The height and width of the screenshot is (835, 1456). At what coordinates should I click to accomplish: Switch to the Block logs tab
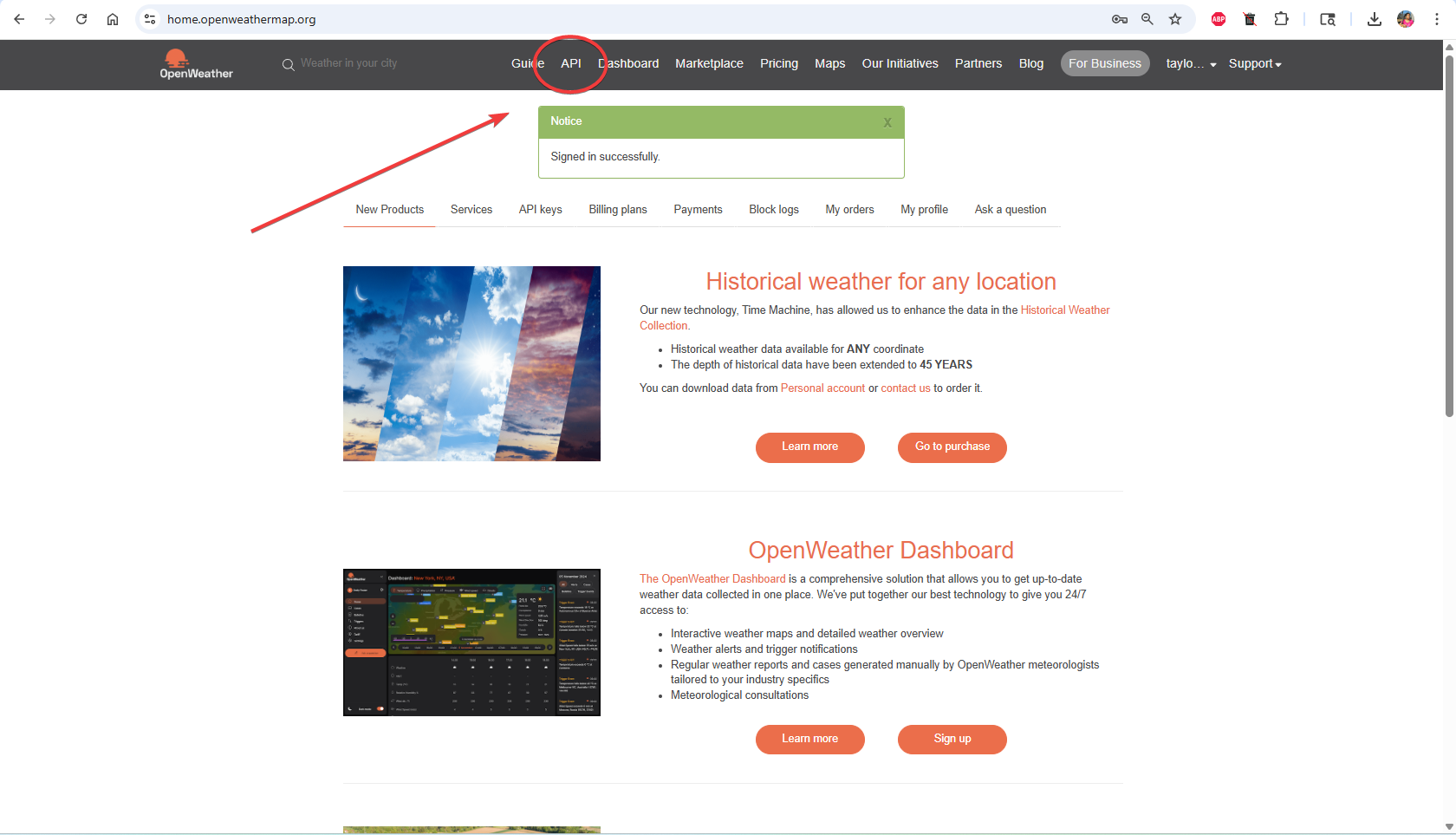coord(774,210)
